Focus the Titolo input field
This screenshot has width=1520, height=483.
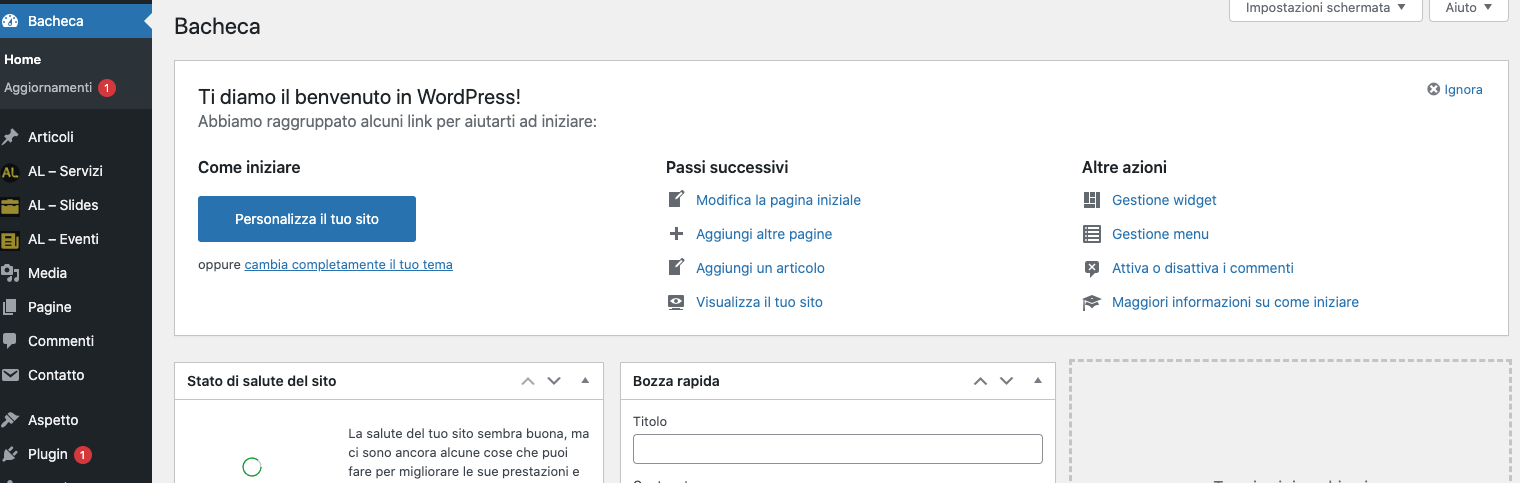[x=838, y=449]
